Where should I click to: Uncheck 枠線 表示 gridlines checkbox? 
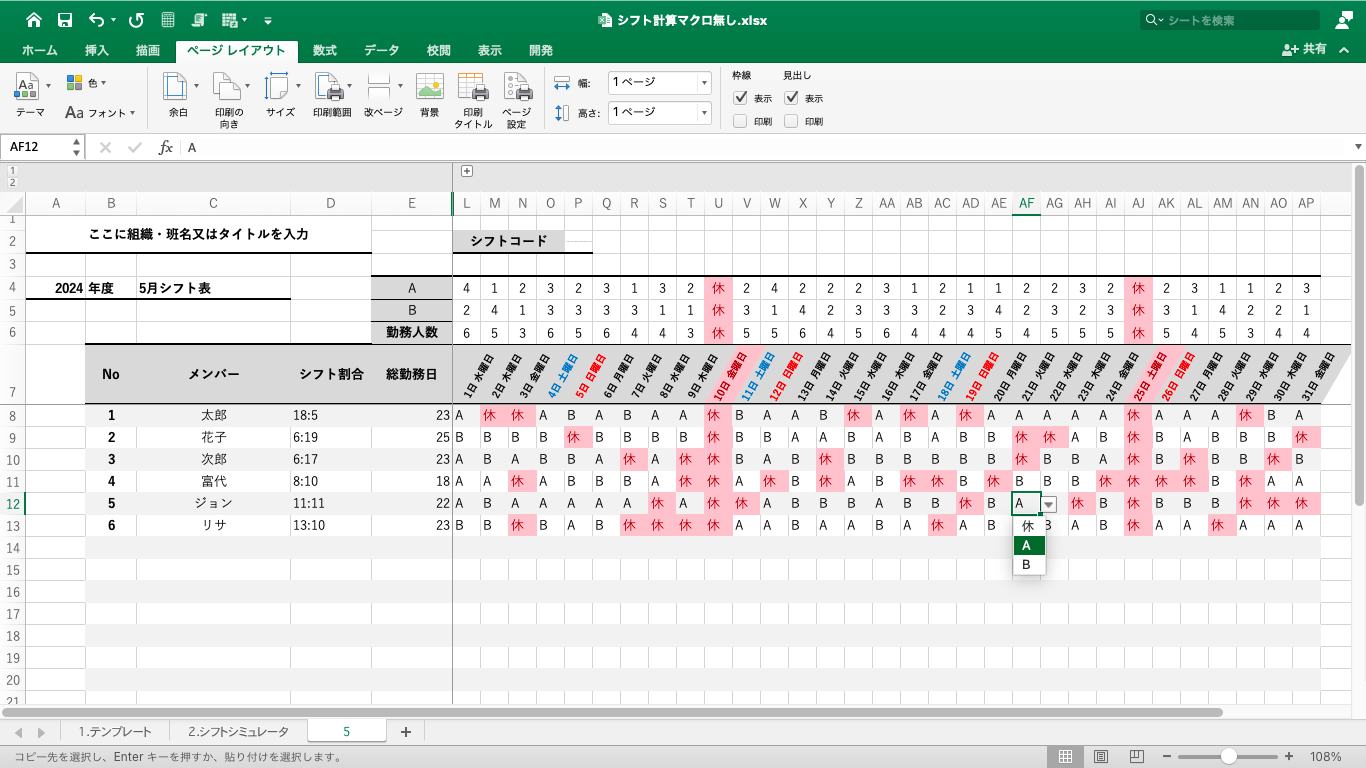coord(740,98)
